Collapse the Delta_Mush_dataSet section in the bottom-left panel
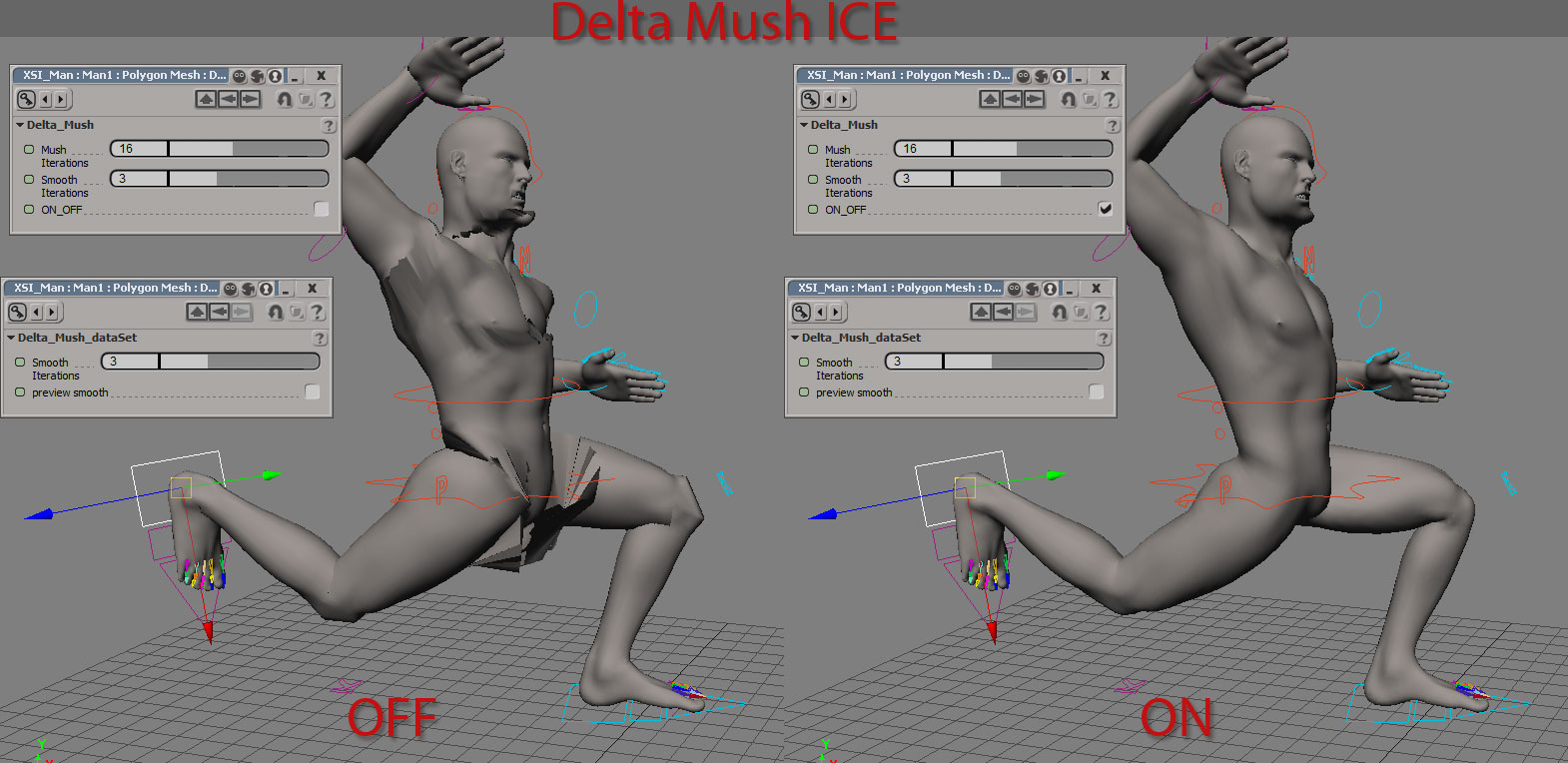 11,338
